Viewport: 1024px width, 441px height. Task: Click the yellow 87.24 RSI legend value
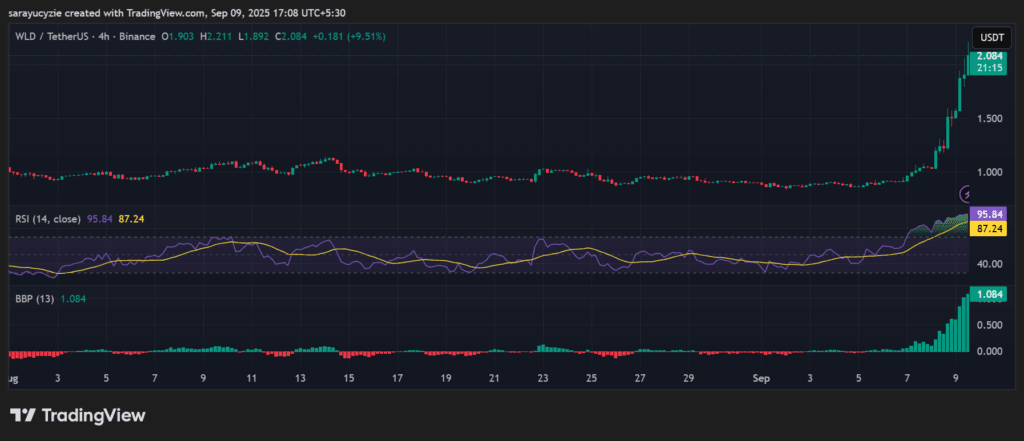[x=131, y=220]
